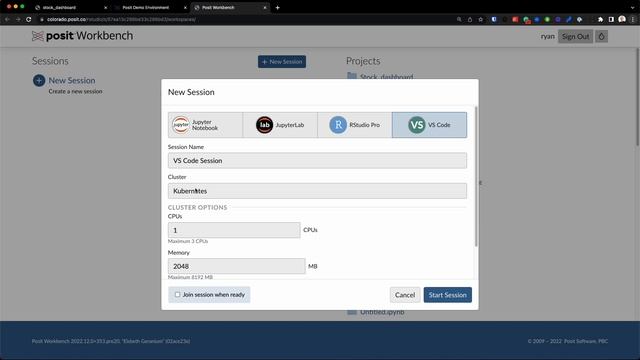The image size is (640, 360).
Task: Click the browser back arrow
Action: pyautogui.click(x=7, y=19)
